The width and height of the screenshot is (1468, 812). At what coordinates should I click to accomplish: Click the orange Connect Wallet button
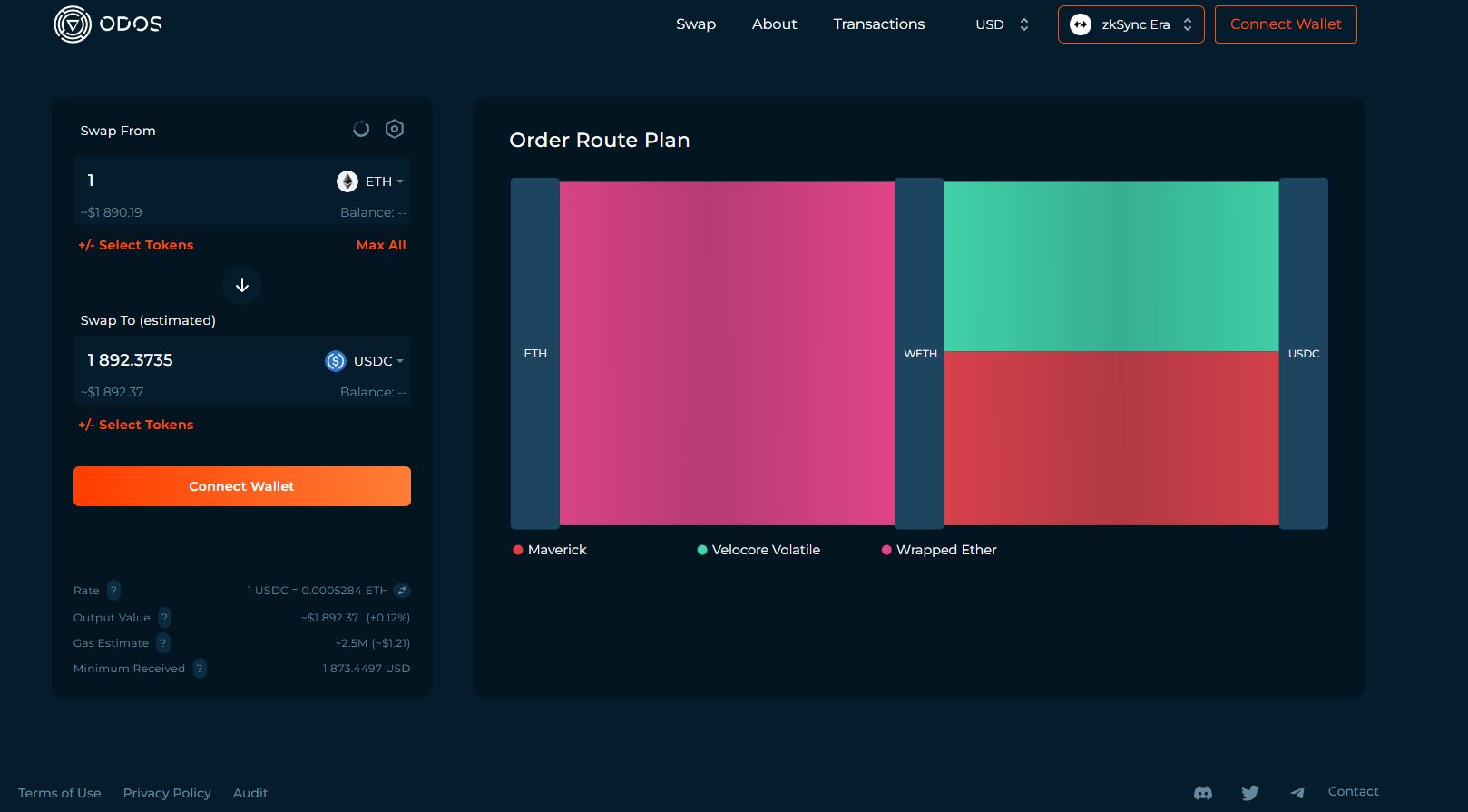tap(242, 486)
